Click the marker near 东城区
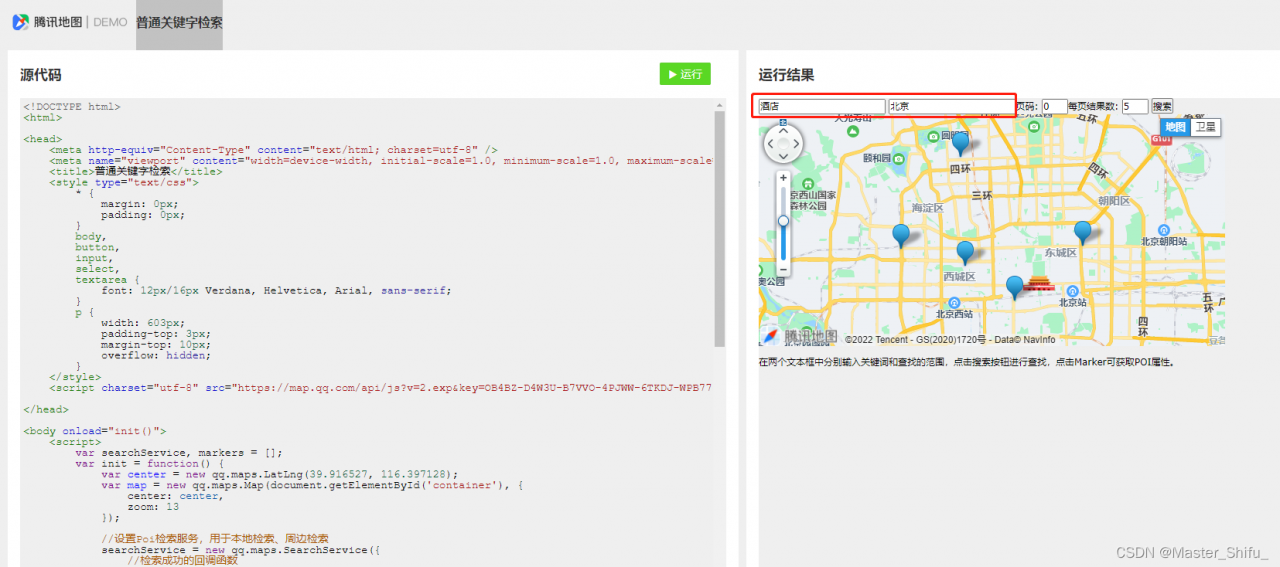The height and width of the screenshot is (567, 1280). (1082, 233)
